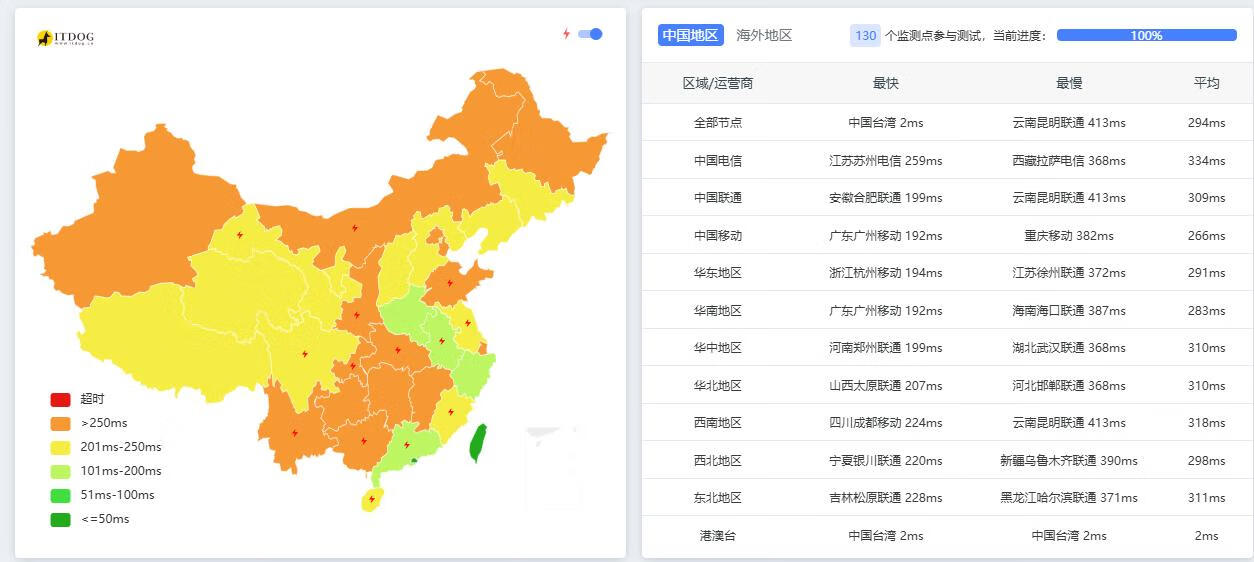Click the lightning marker on Hainan island
The image size is (1254, 562).
point(372,498)
